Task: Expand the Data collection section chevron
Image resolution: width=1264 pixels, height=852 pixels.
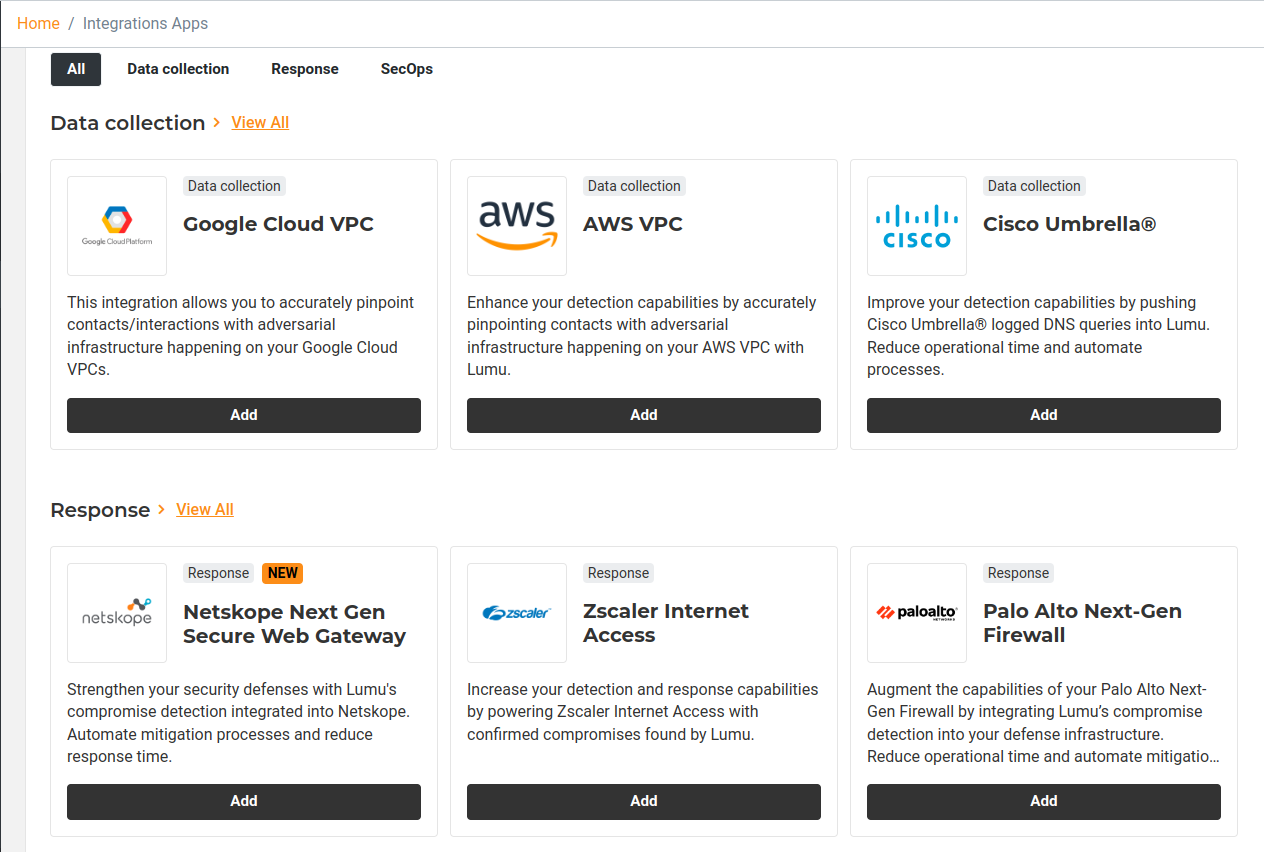Action: tap(217, 123)
